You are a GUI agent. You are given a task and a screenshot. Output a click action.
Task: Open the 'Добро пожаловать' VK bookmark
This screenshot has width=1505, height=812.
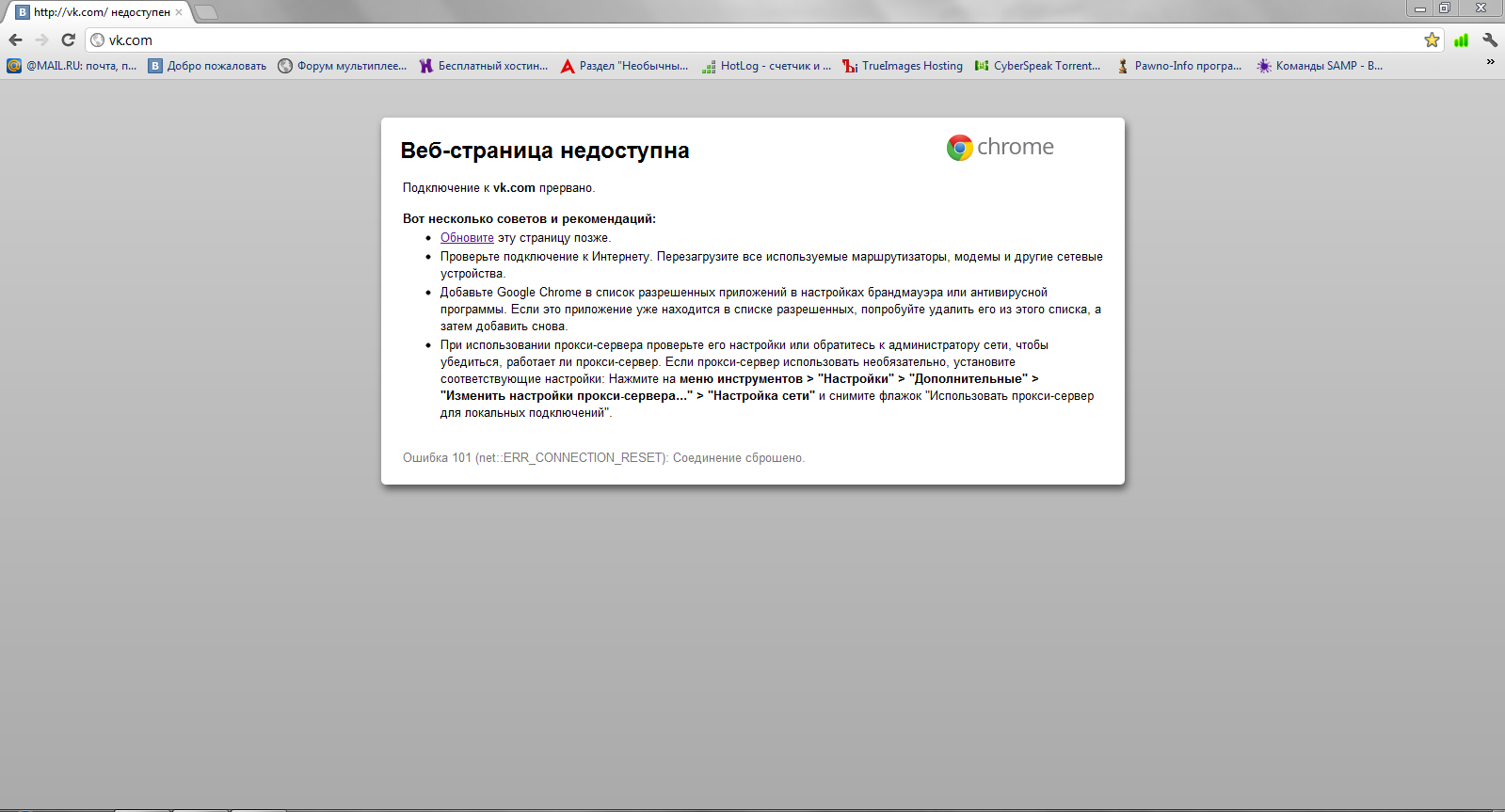(x=207, y=66)
